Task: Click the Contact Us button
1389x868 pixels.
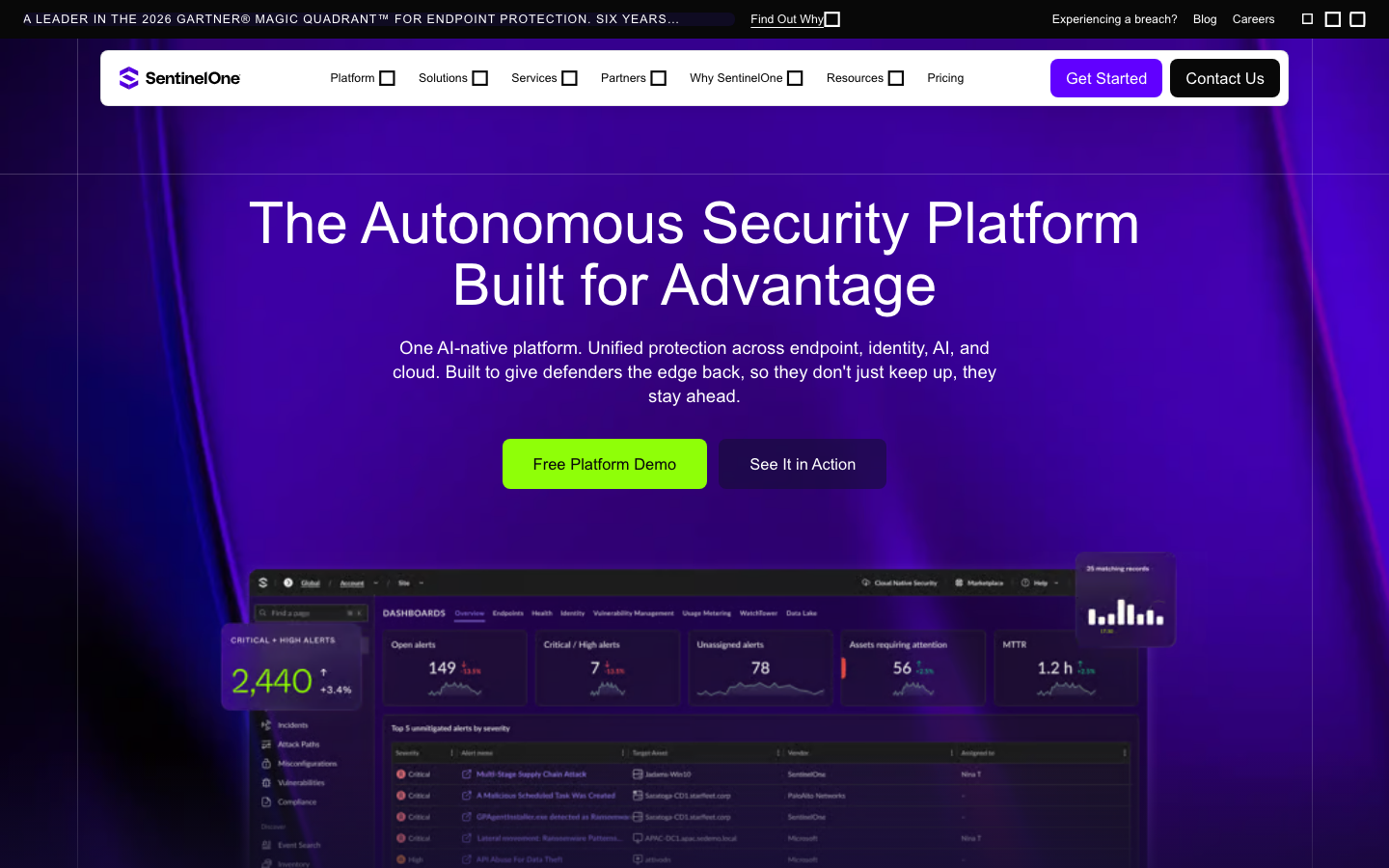Action: tap(1225, 78)
